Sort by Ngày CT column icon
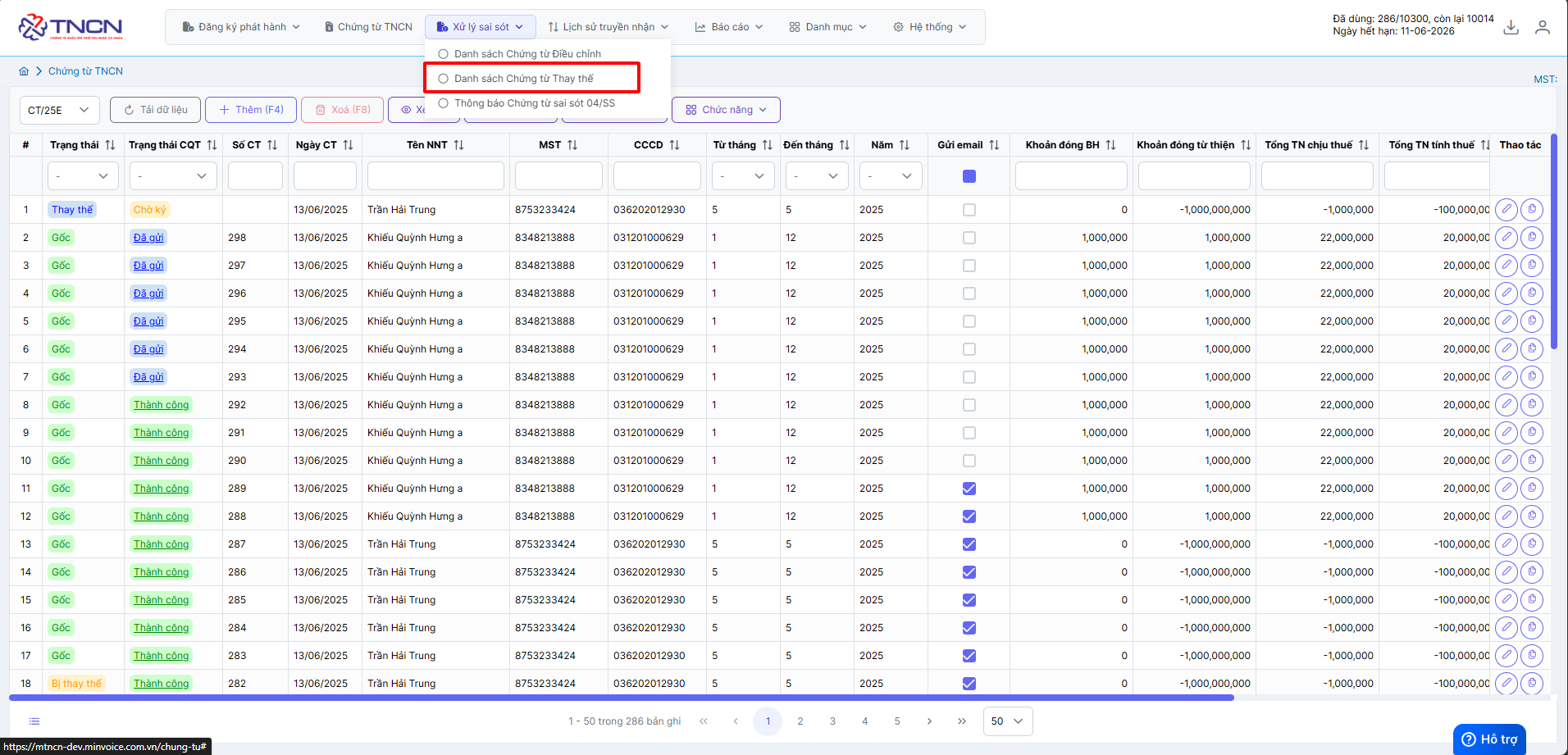Viewport: 1568px width, 755px height. click(348, 145)
